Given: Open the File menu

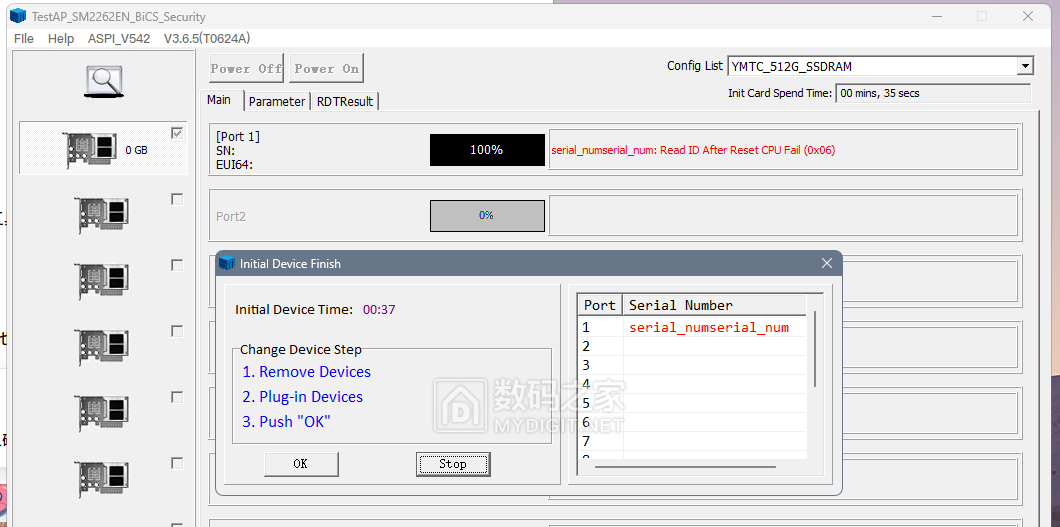Looking at the screenshot, I should point(24,39).
